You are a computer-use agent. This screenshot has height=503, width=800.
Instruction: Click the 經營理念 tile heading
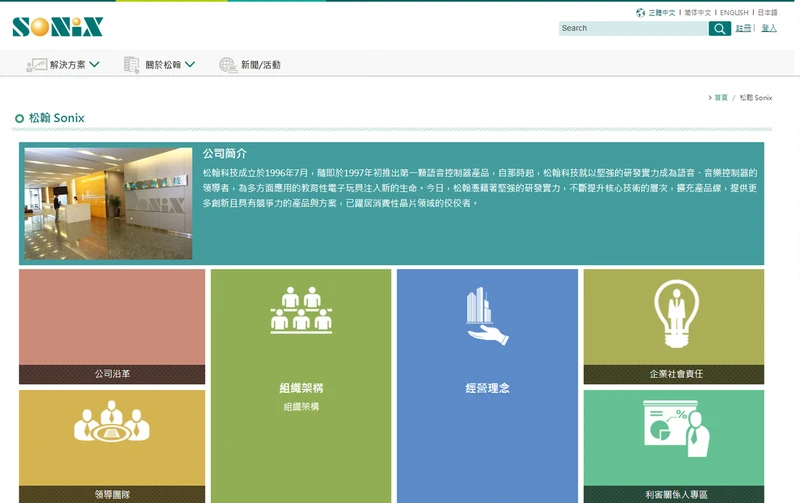click(x=487, y=388)
